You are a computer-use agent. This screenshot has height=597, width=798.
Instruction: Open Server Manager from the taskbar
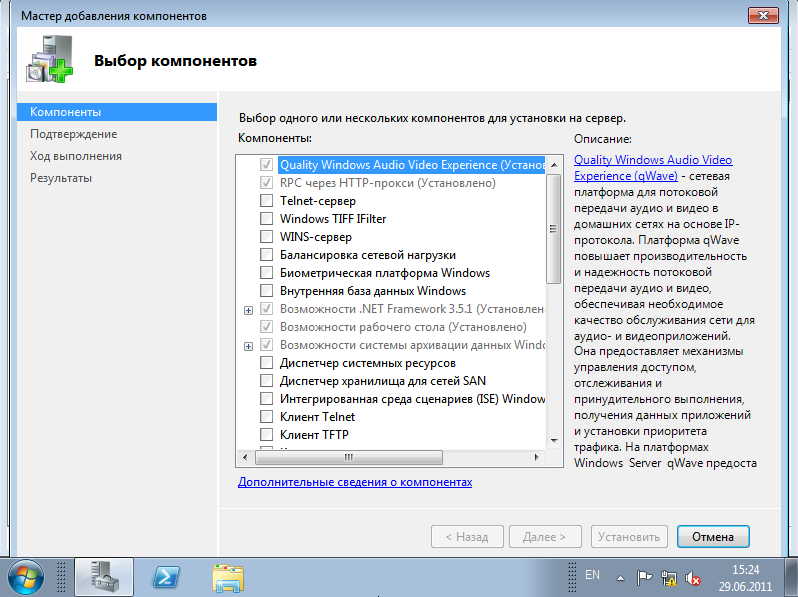pyautogui.click(x=104, y=577)
